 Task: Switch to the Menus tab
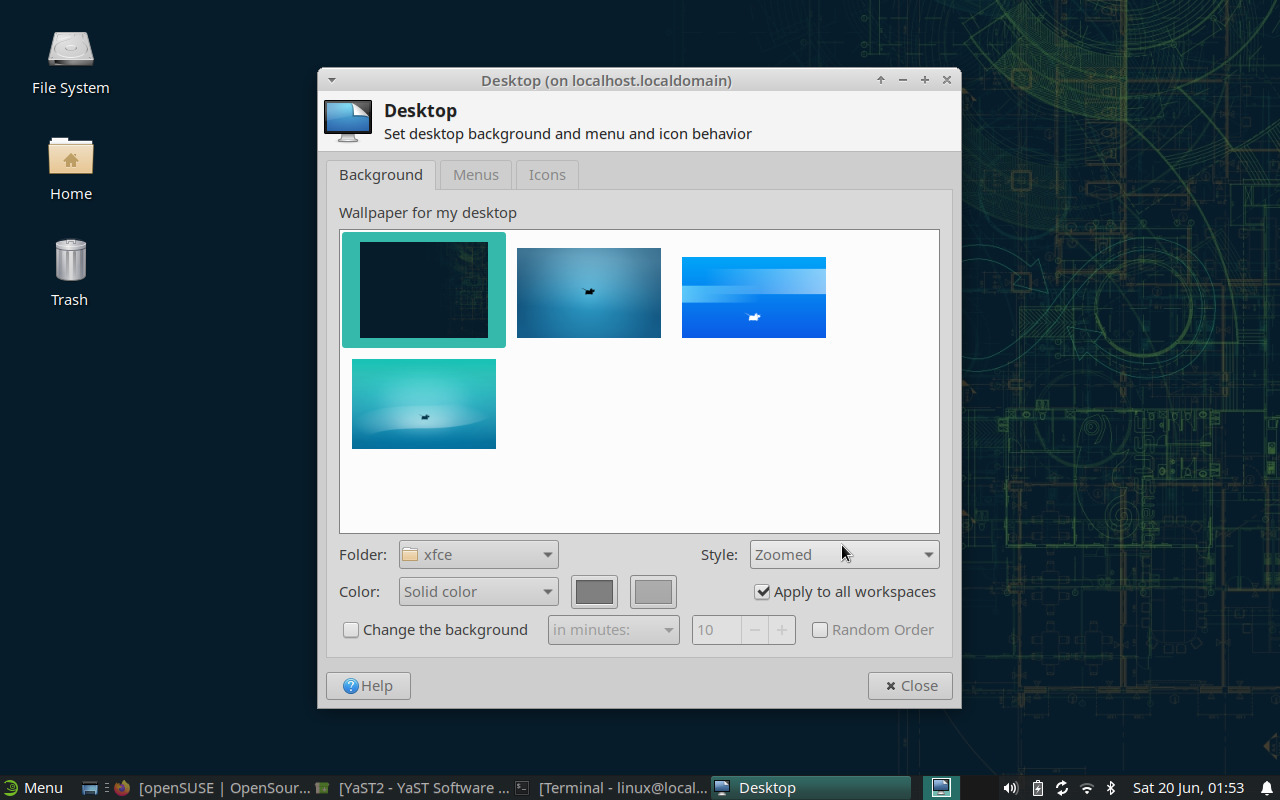point(475,174)
